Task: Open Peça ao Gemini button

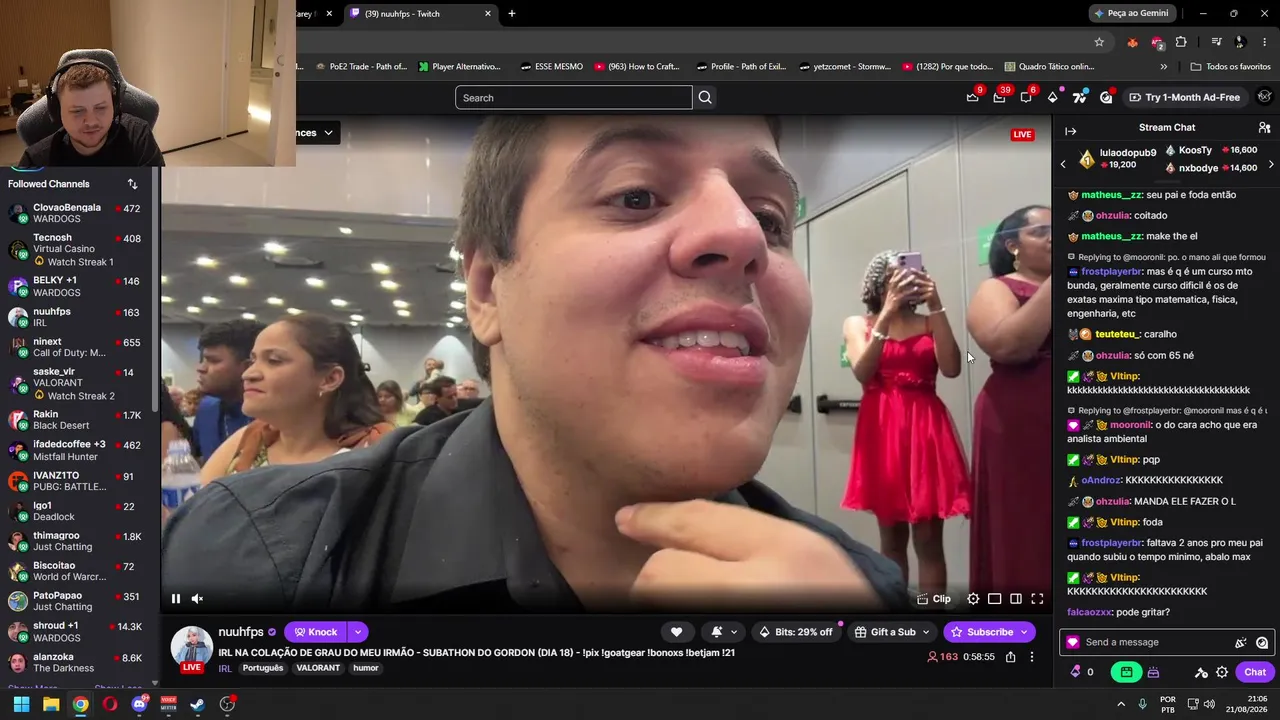Action: [1132, 13]
